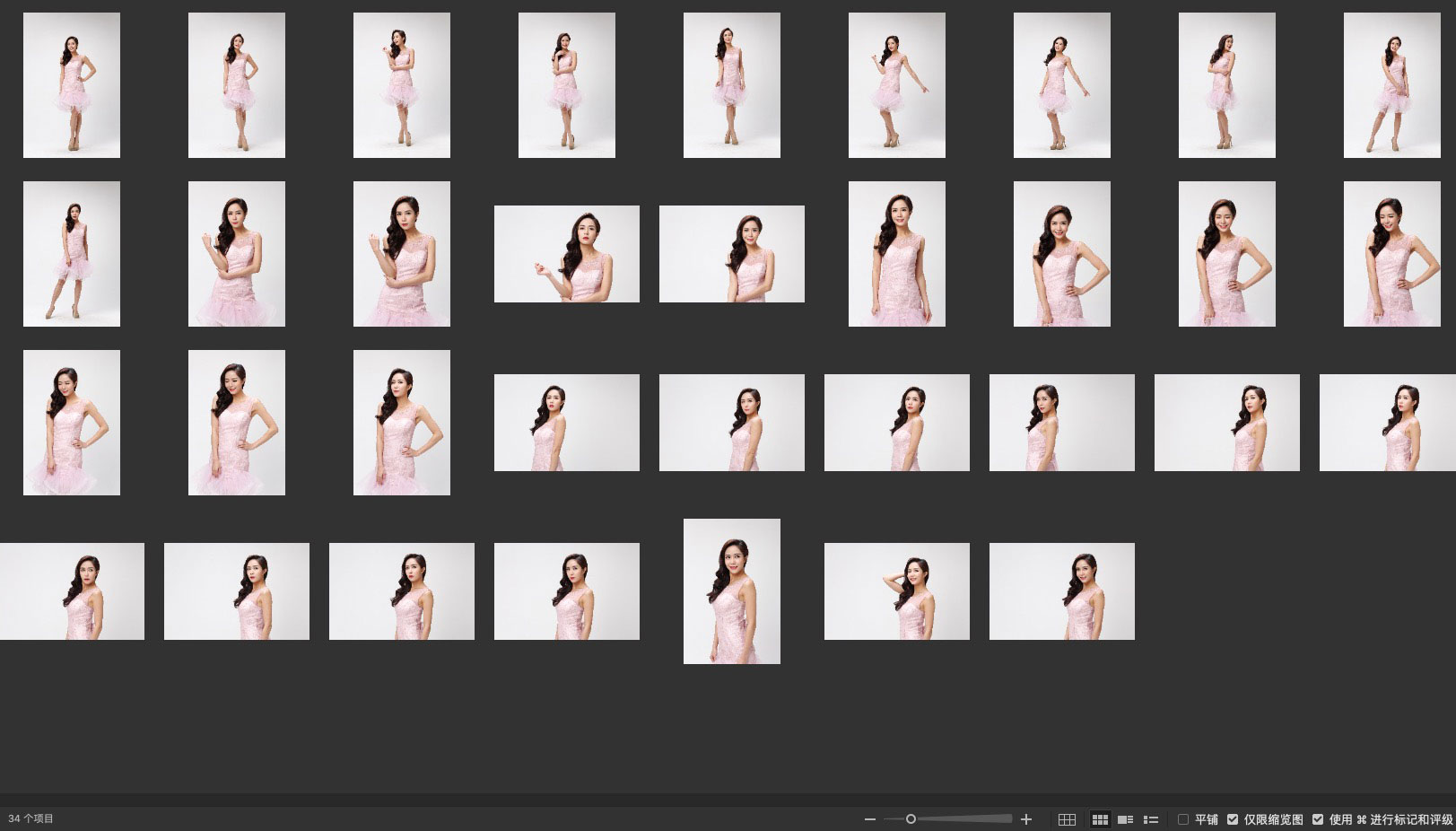Select the lone portrait thumbnail in the bottom row
This screenshot has width=1456, height=831.
pyautogui.click(x=732, y=591)
